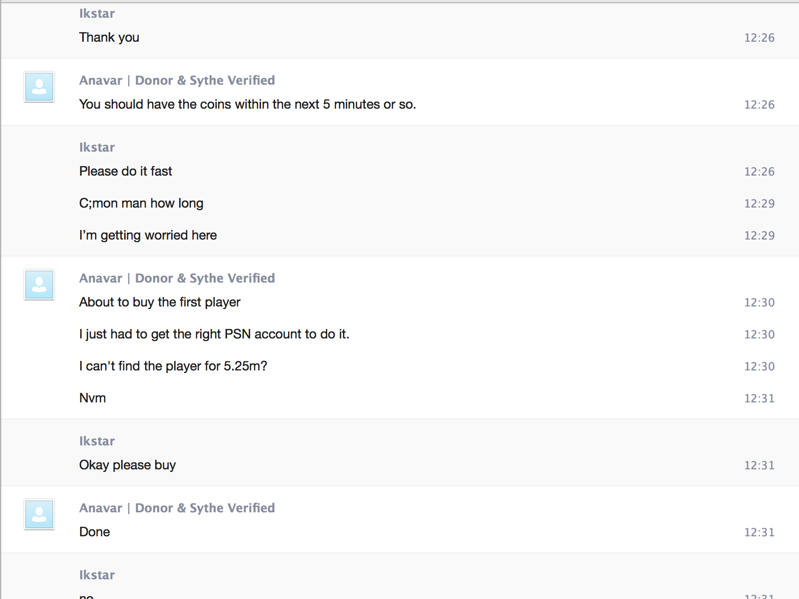Viewport: 799px width, 599px height.
Task: Click the 'Okay please buy' message
Action: (127, 466)
